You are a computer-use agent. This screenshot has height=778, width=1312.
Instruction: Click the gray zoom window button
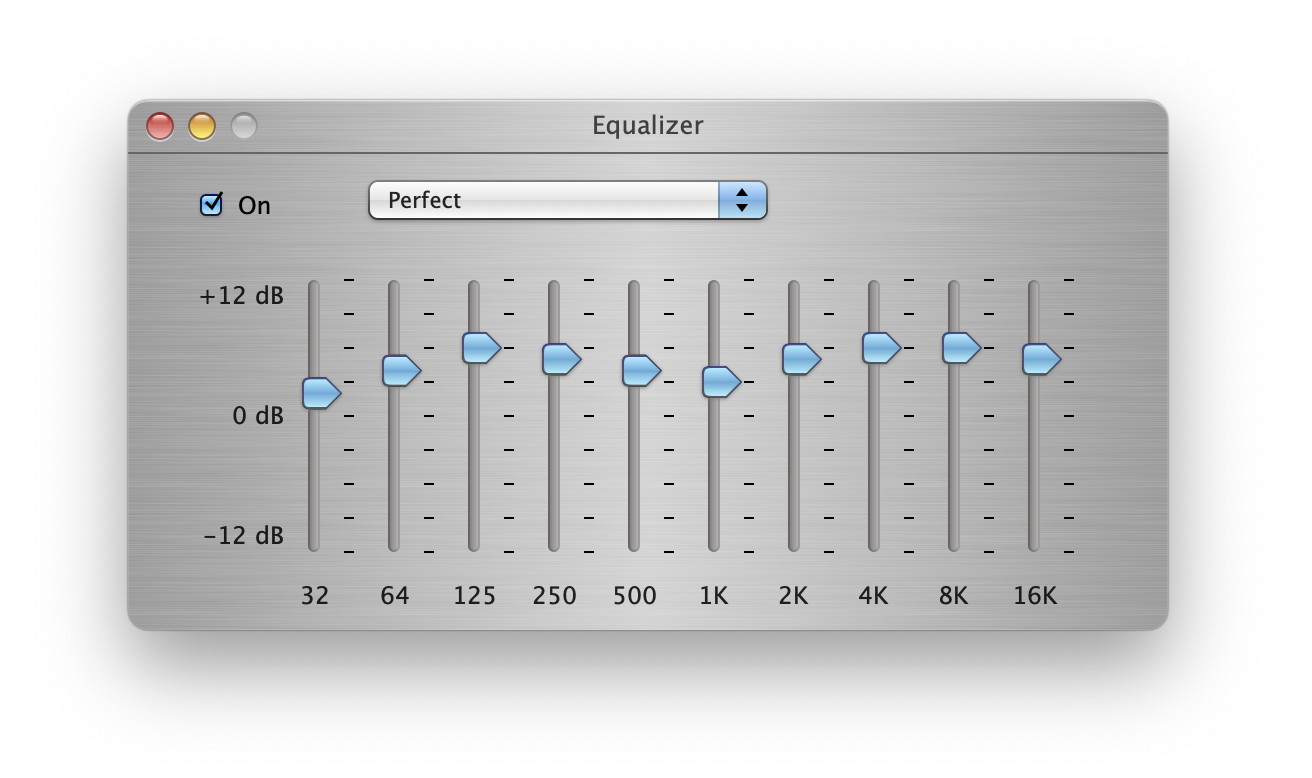[x=244, y=126]
